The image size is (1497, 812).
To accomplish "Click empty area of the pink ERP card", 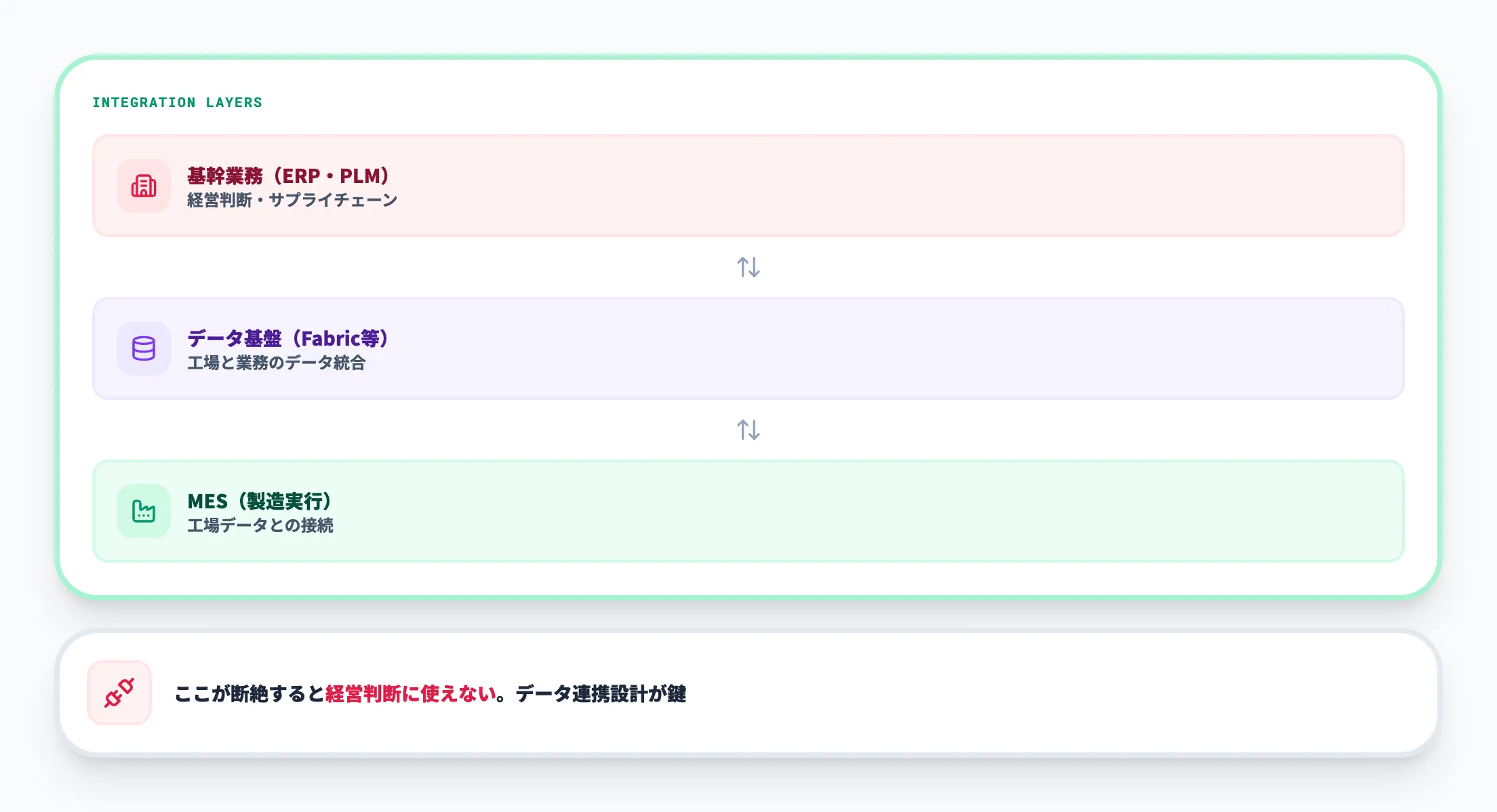I will point(881,186).
